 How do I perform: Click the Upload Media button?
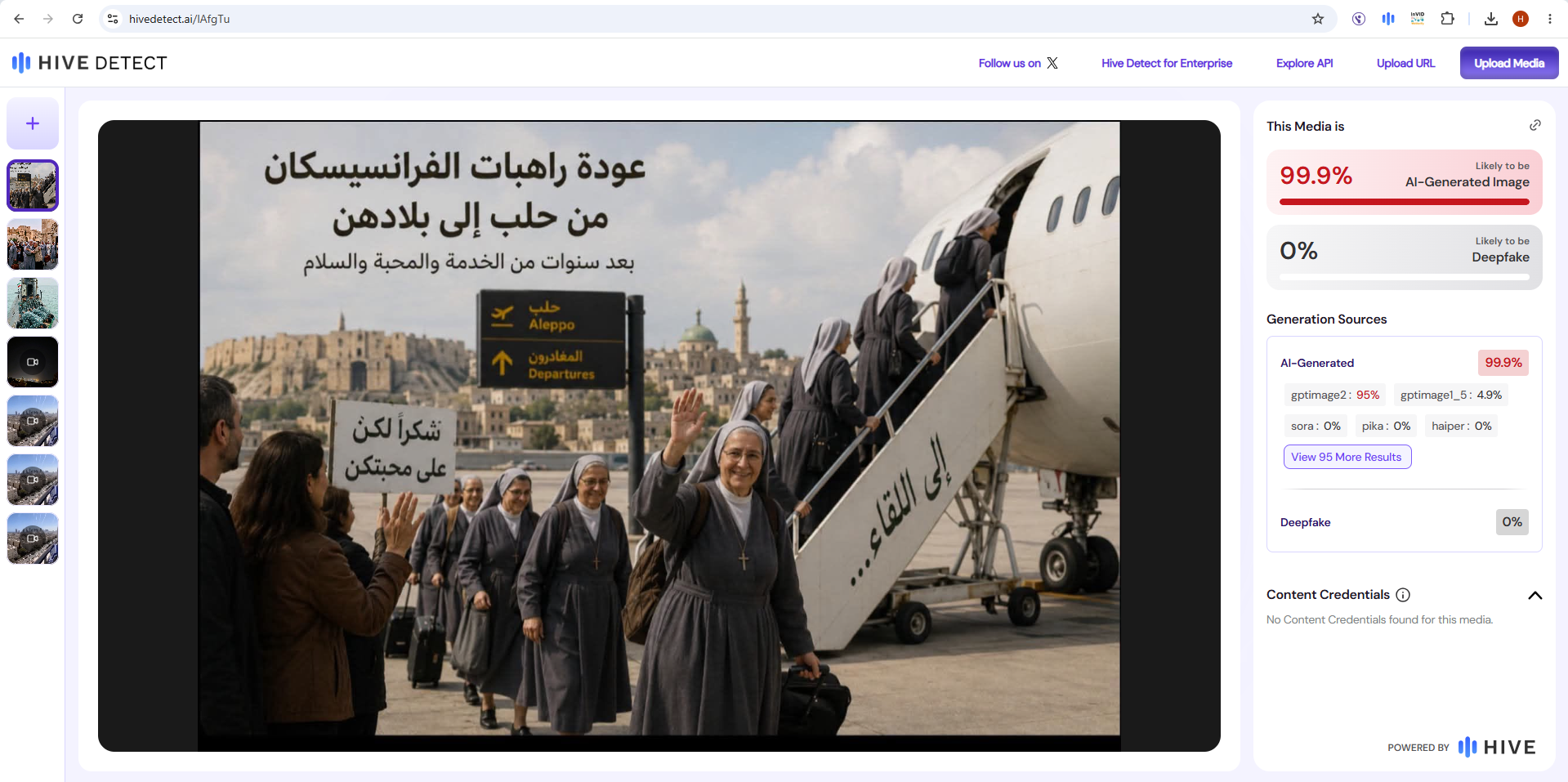point(1509,63)
